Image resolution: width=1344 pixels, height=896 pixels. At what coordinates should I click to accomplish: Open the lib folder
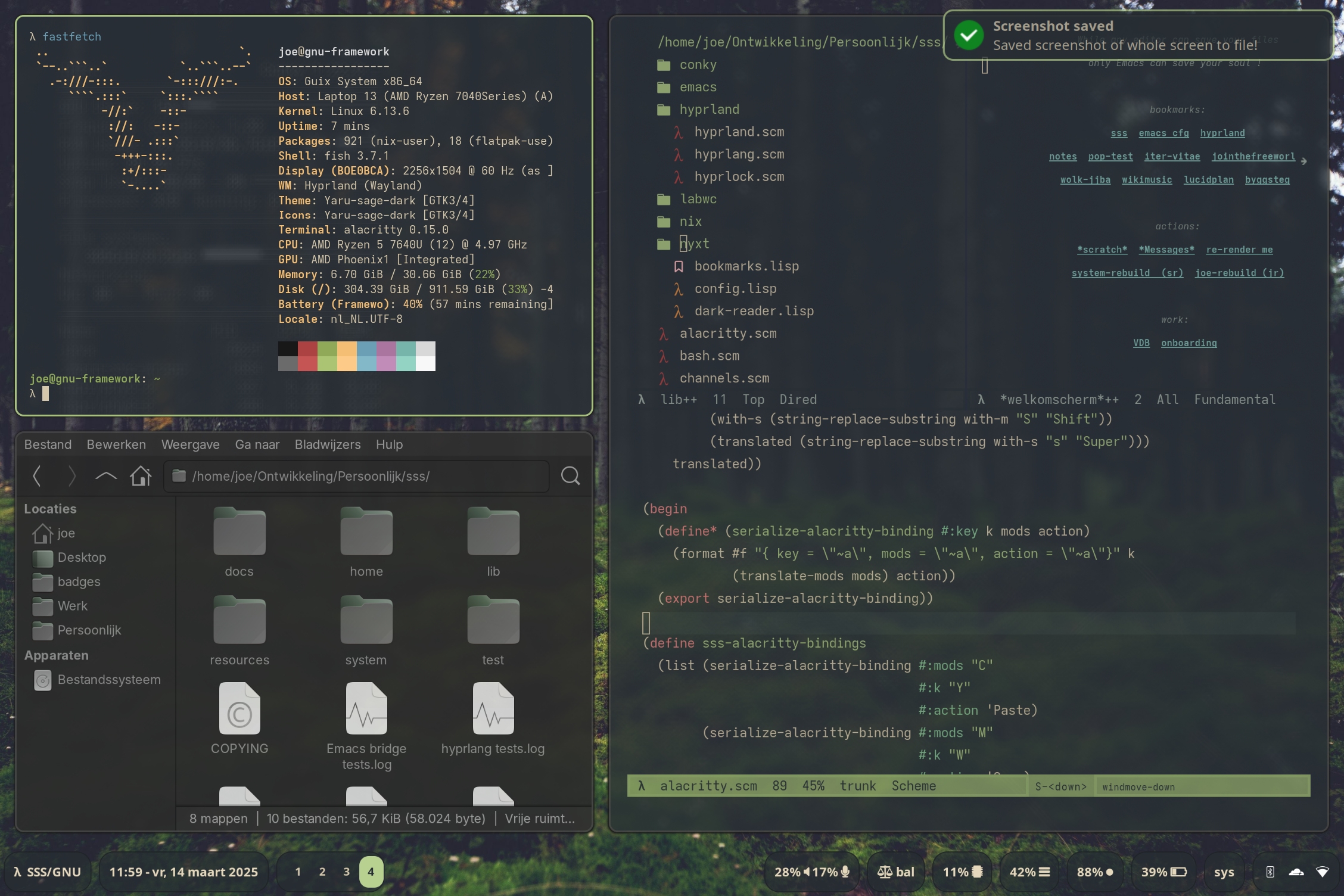pyautogui.click(x=493, y=542)
